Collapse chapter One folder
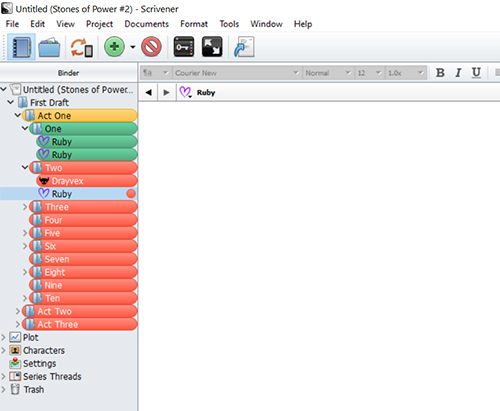The height and width of the screenshot is (411, 500). click(x=25, y=128)
